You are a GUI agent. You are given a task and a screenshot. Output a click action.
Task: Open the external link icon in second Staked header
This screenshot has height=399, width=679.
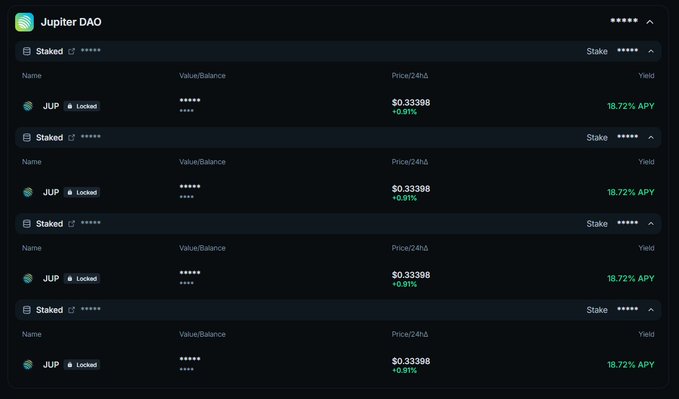[71, 137]
